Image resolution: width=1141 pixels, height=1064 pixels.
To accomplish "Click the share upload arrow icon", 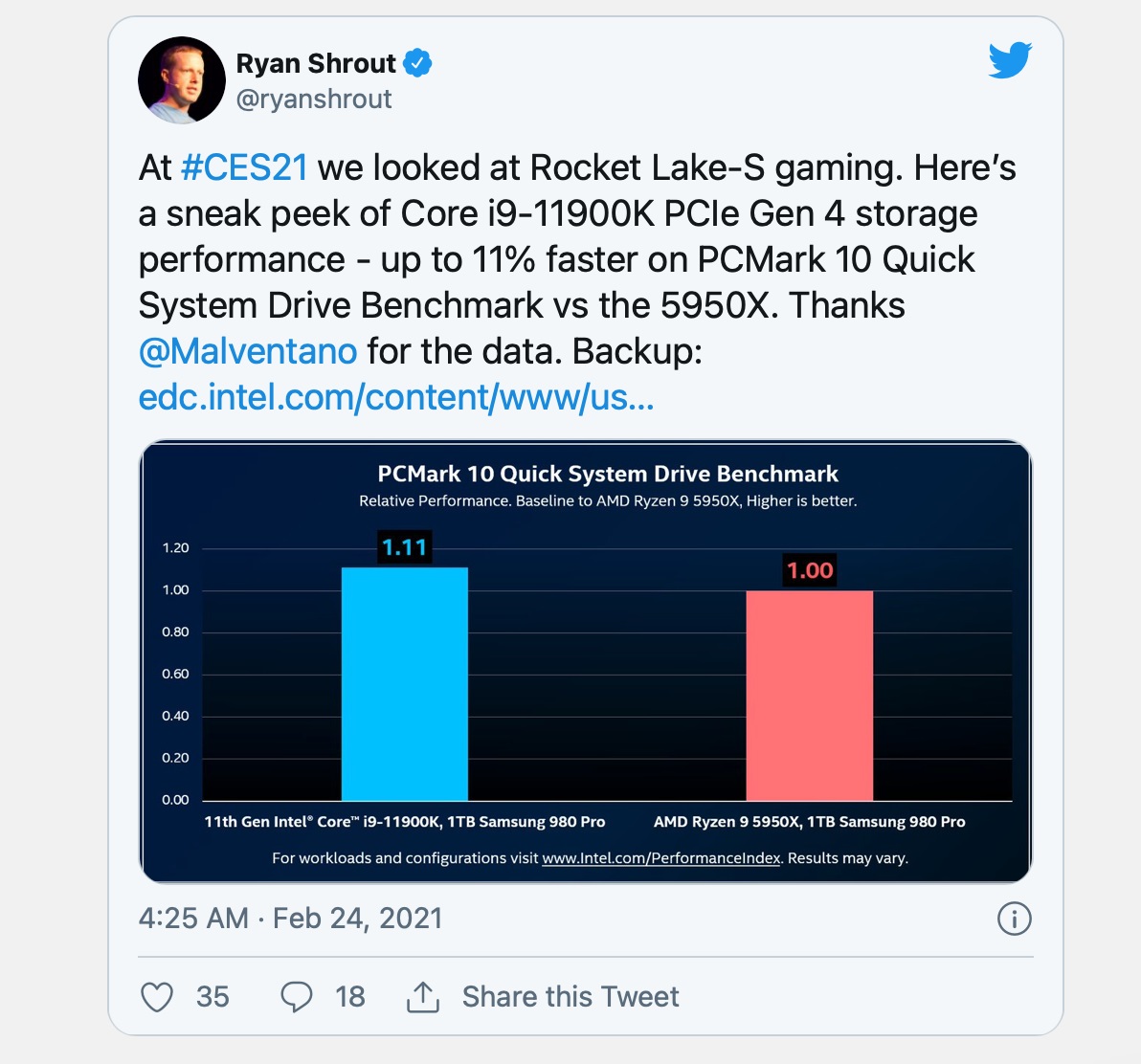I will [423, 996].
